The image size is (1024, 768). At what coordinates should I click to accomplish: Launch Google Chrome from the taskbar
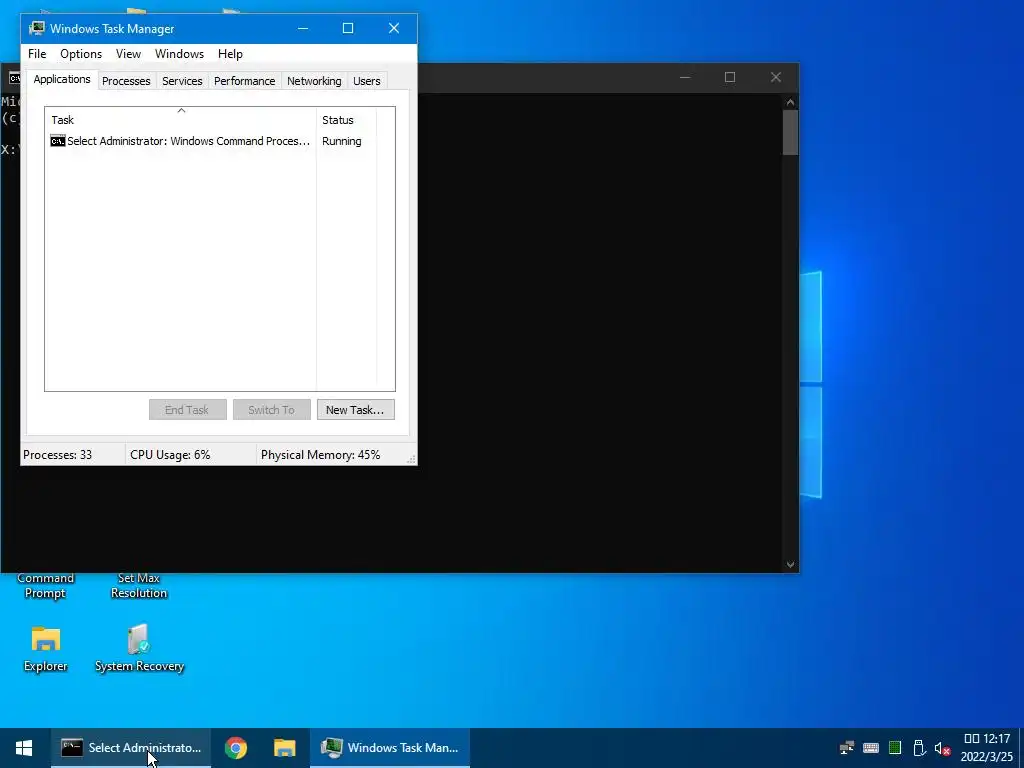pos(236,748)
